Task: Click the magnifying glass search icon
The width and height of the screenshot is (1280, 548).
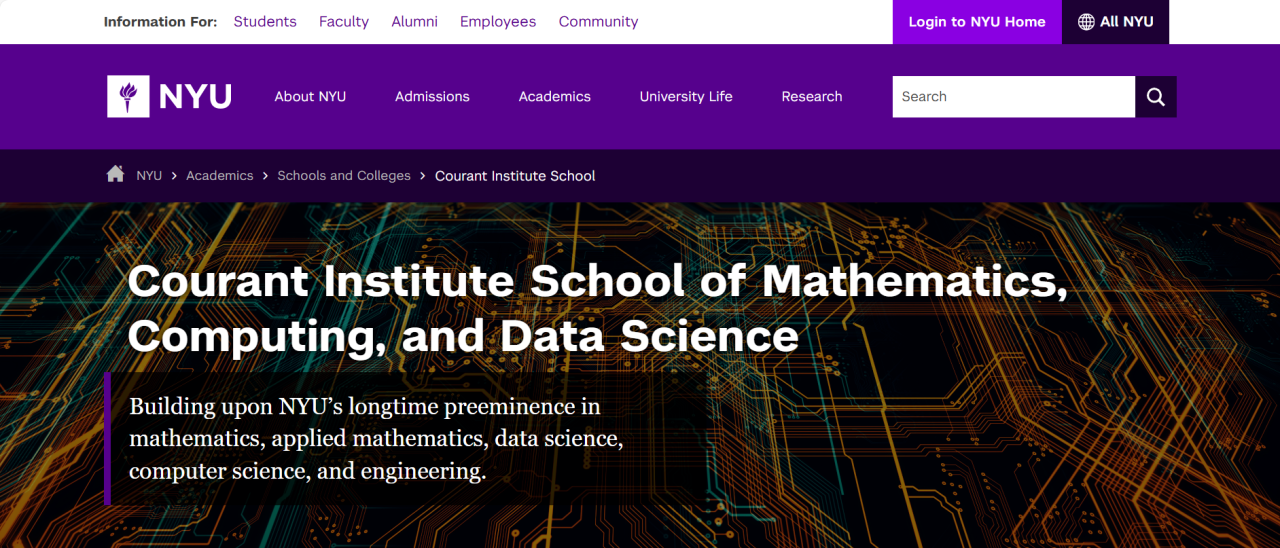Action: click(x=1156, y=97)
